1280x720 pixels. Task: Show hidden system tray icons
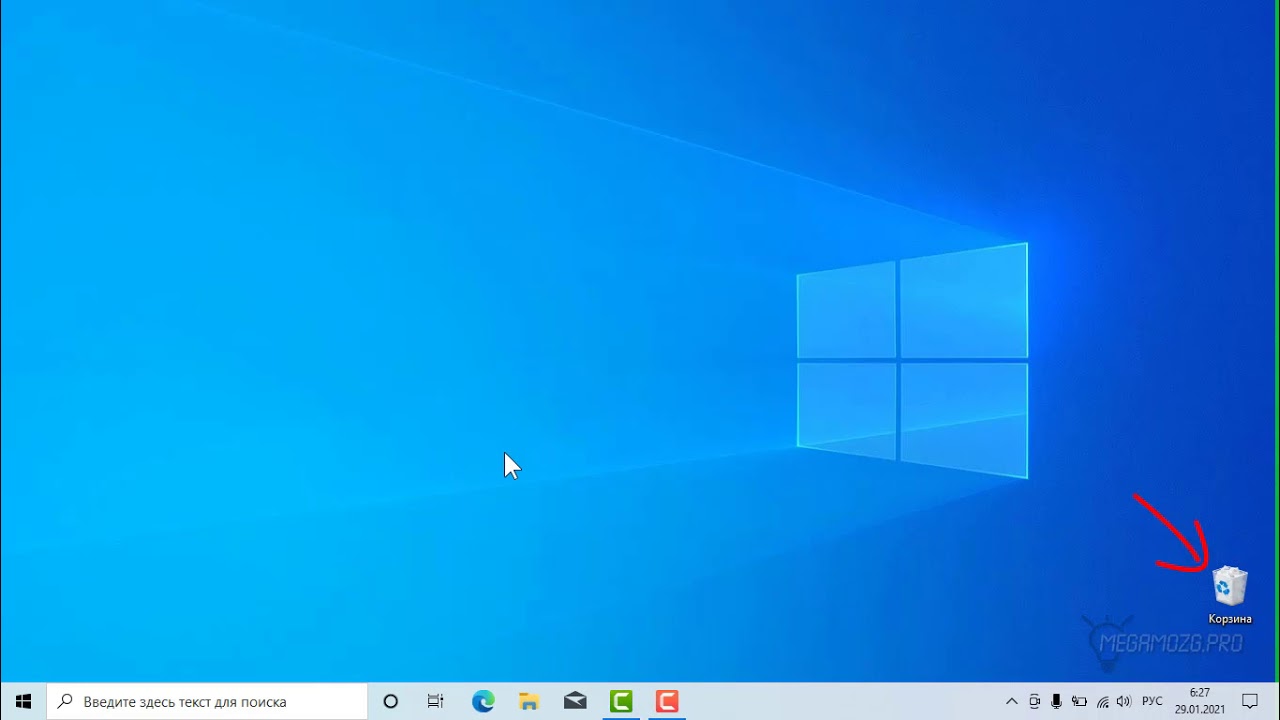(1011, 701)
